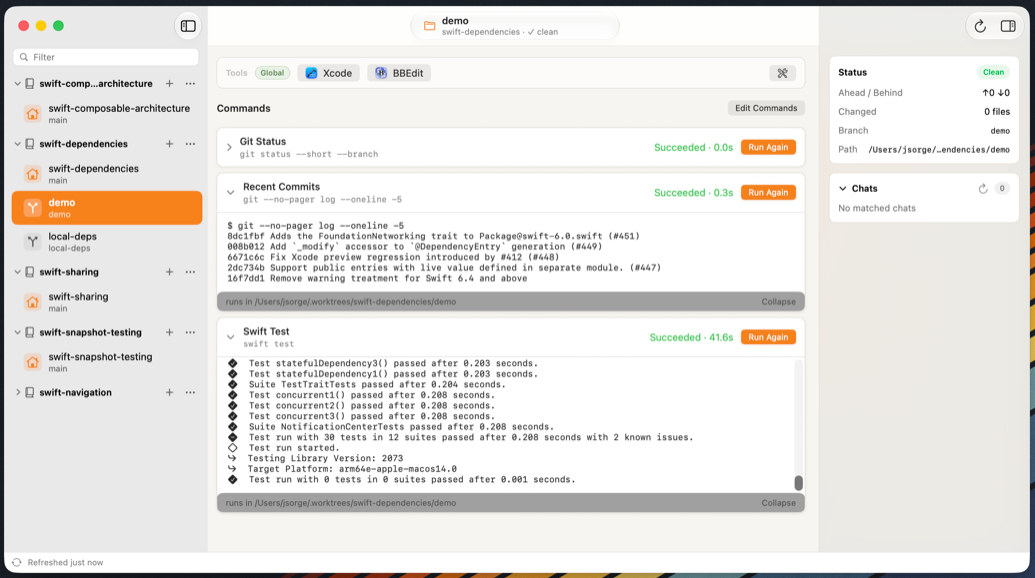
Task: Run Recent Commits again
Action: [x=768, y=193]
